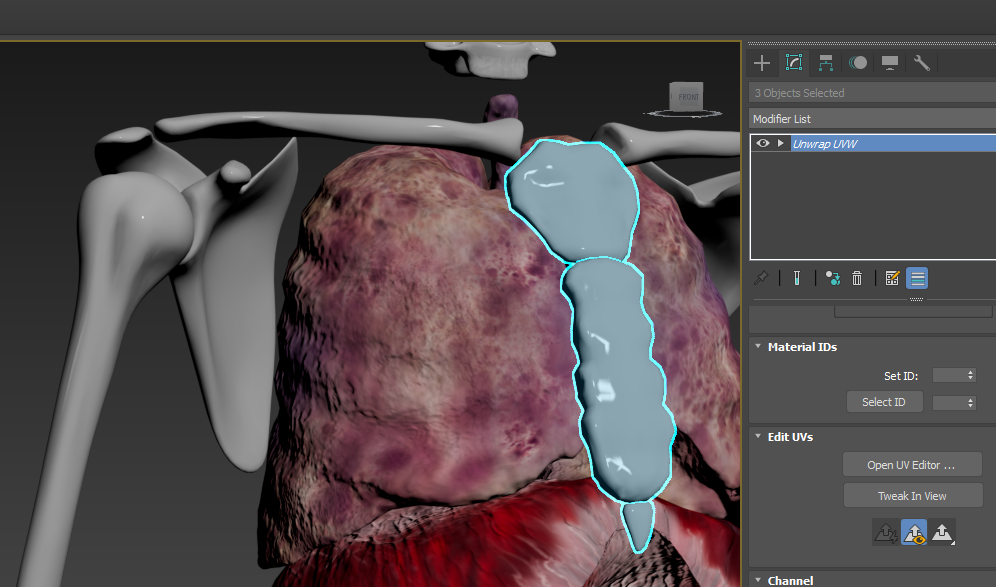996x587 pixels.
Task: Open the planar map axis flyout icon
Action: pos(942,533)
